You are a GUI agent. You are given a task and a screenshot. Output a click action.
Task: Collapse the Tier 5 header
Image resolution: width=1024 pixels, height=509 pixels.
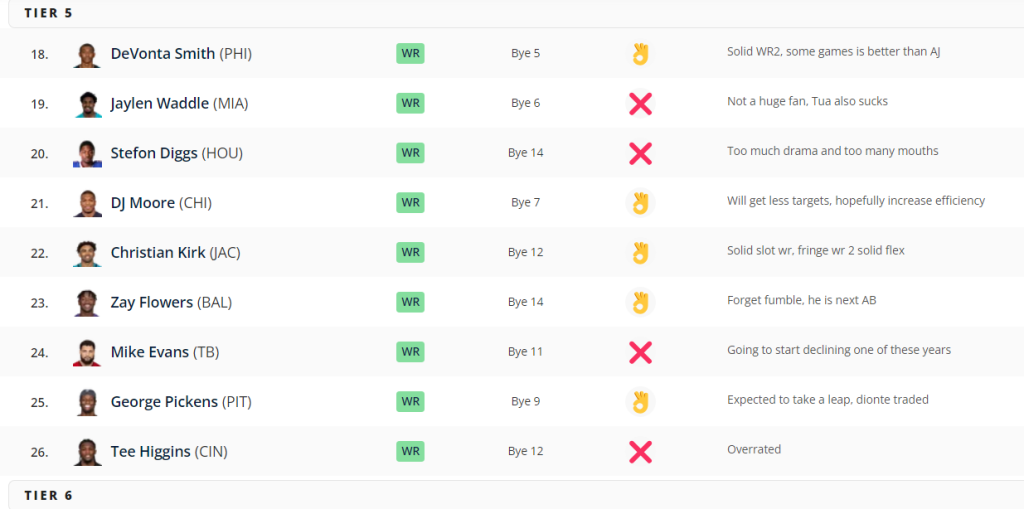pyautogui.click(x=516, y=13)
